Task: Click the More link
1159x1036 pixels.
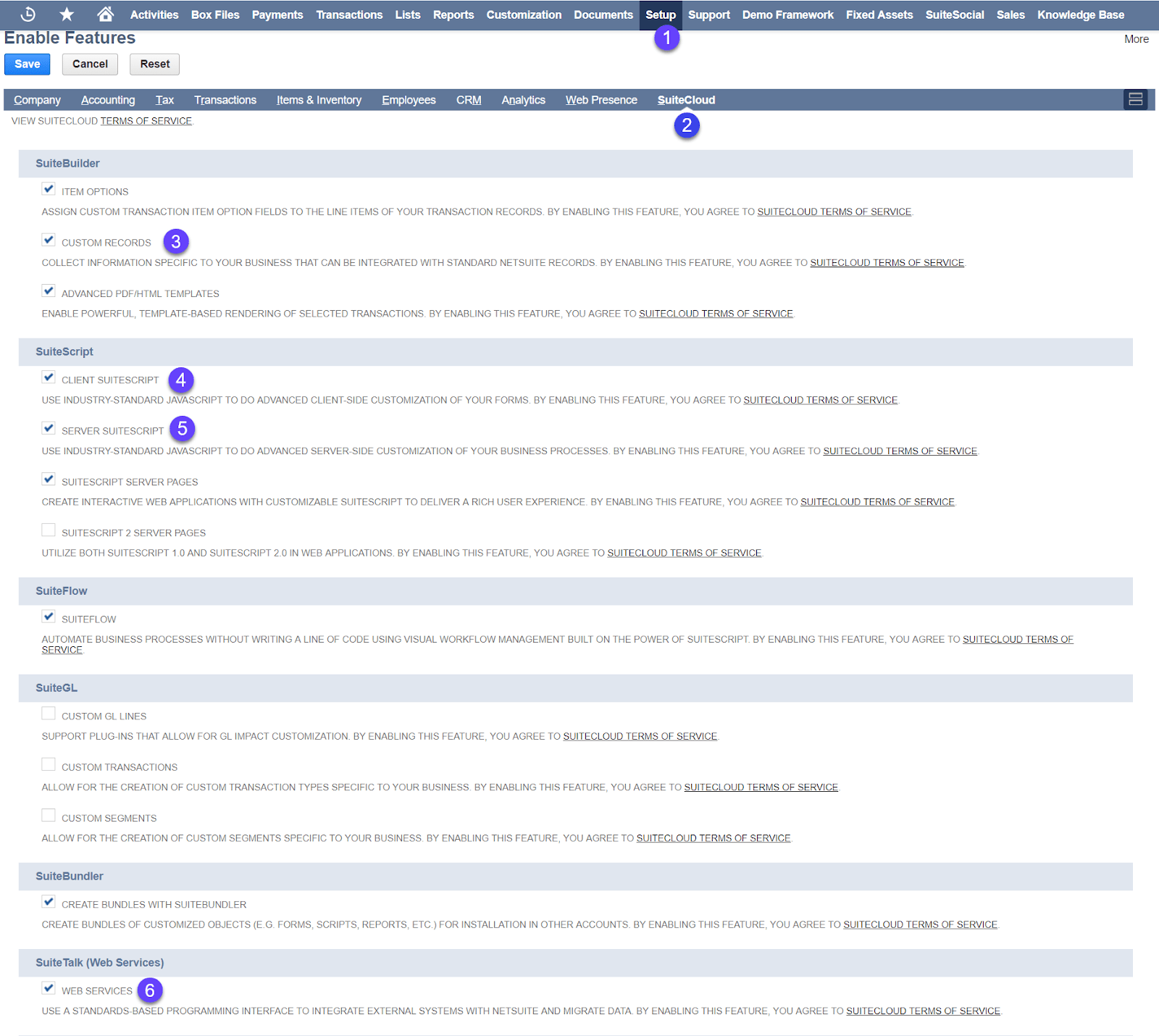Action: (1136, 38)
